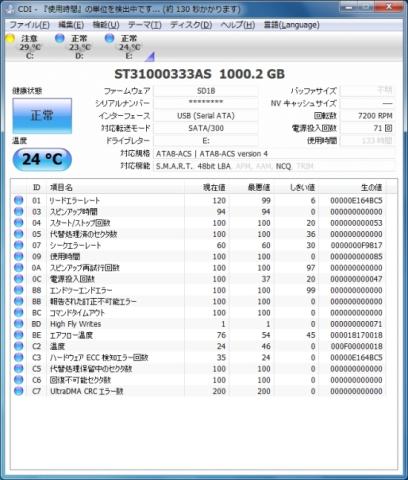Click status icon of row 01 リードエラーレート
Image resolution: width=408 pixels, height=480 pixels.
coord(19,200)
